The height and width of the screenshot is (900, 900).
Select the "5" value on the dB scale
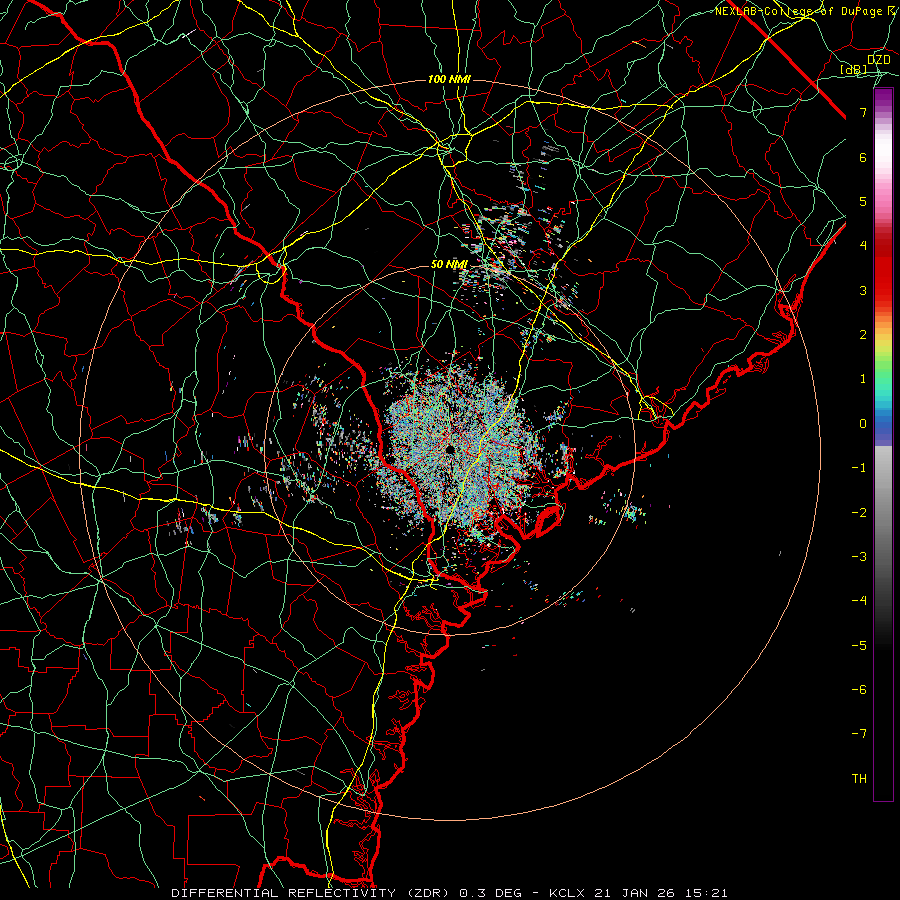coord(863,201)
